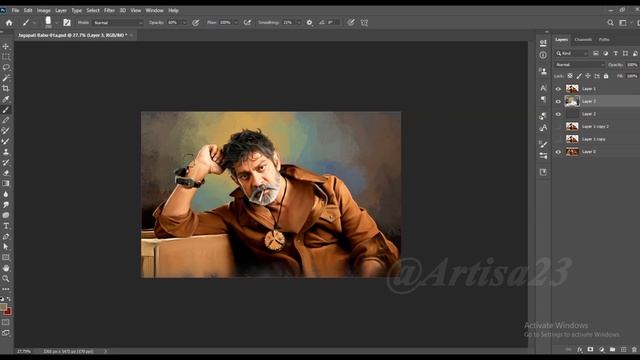The width and height of the screenshot is (640, 360).
Task: Toggle lock all padlock icon
Action: (x=606, y=76)
